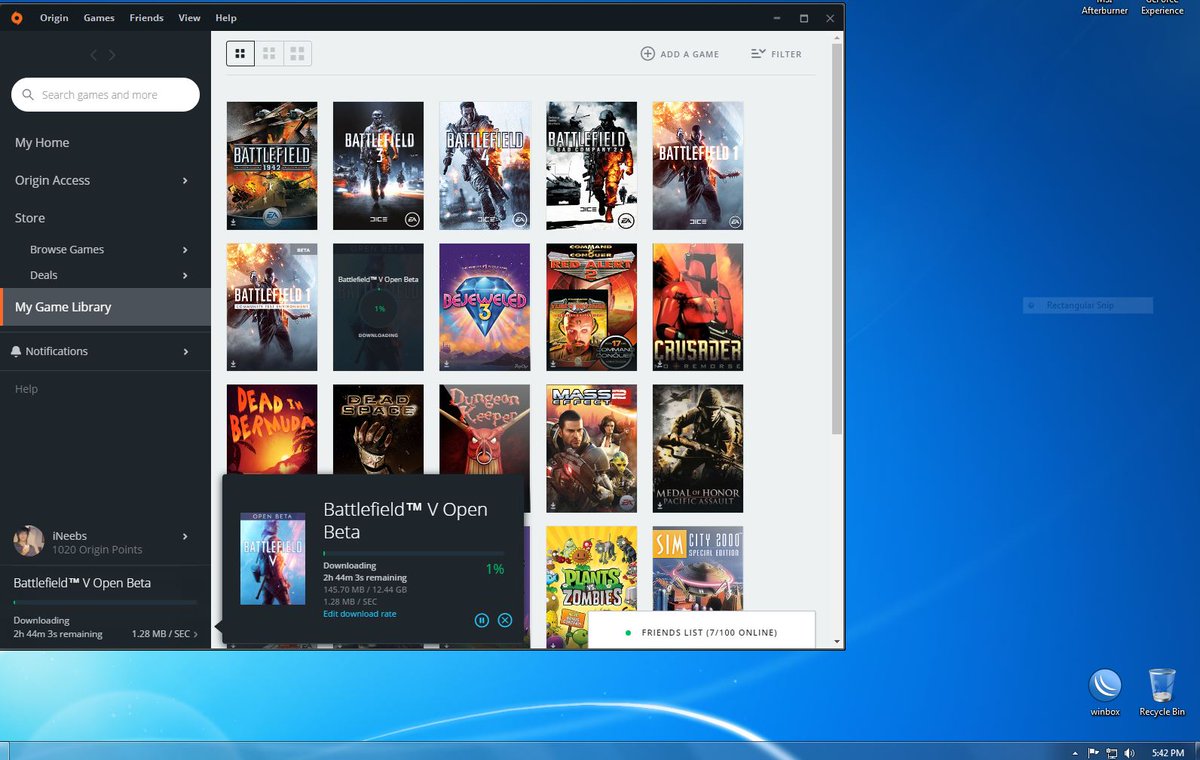1200x760 pixels.
Task: Open the Battlefield 1 tile in first row
Action: (x=698, y=166)
